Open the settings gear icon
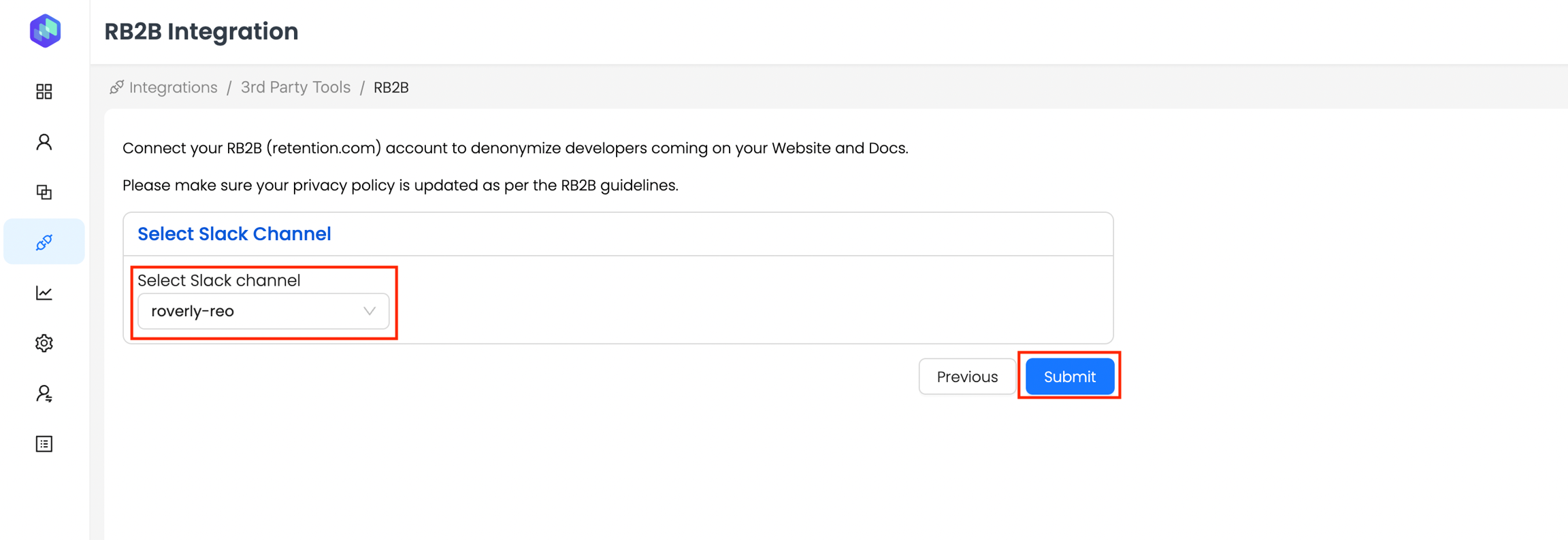This screenshot has height=540, width=1568. click(44, 343)
